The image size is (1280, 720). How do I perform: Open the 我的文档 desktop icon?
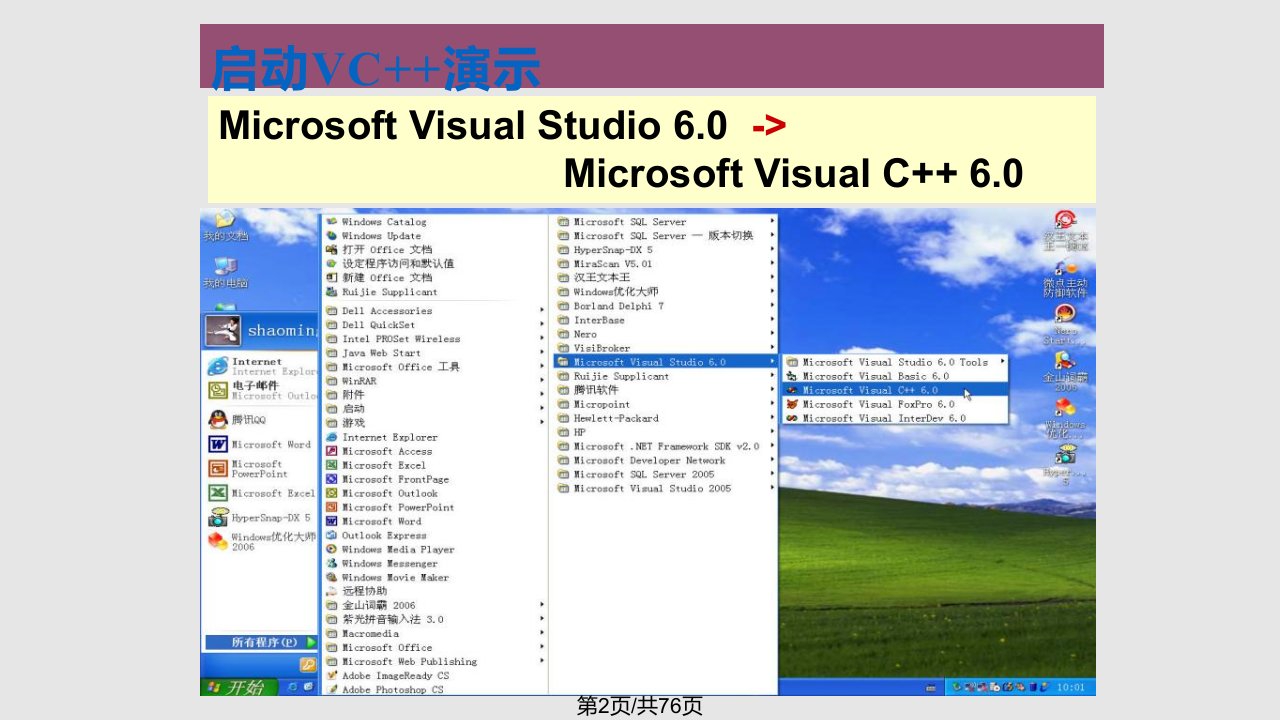click(224, 220)
